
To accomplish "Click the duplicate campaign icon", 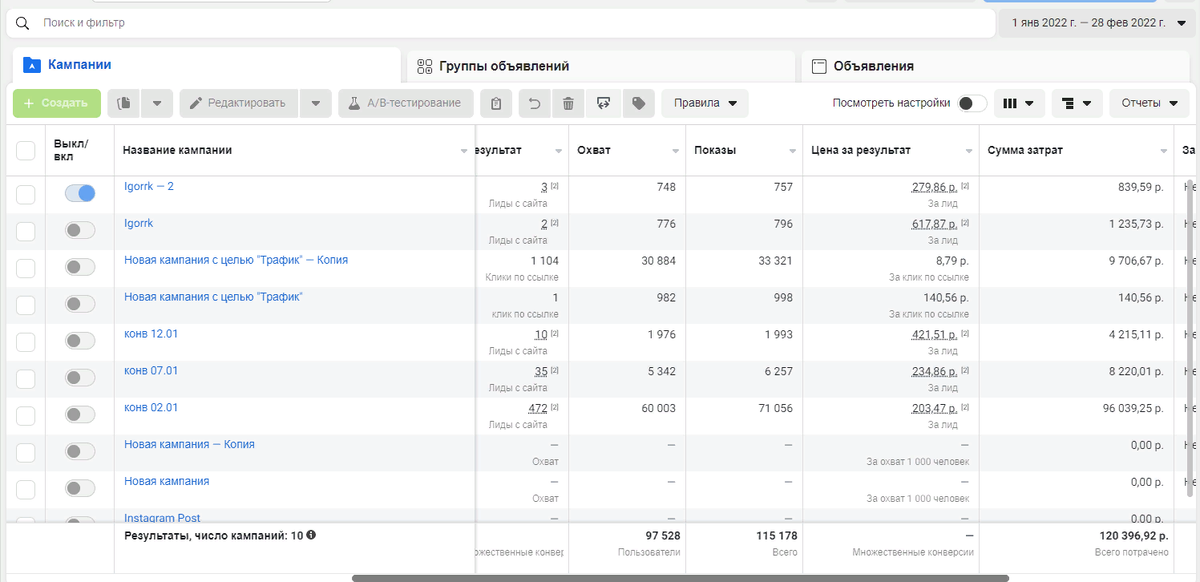I will (124, 103).
